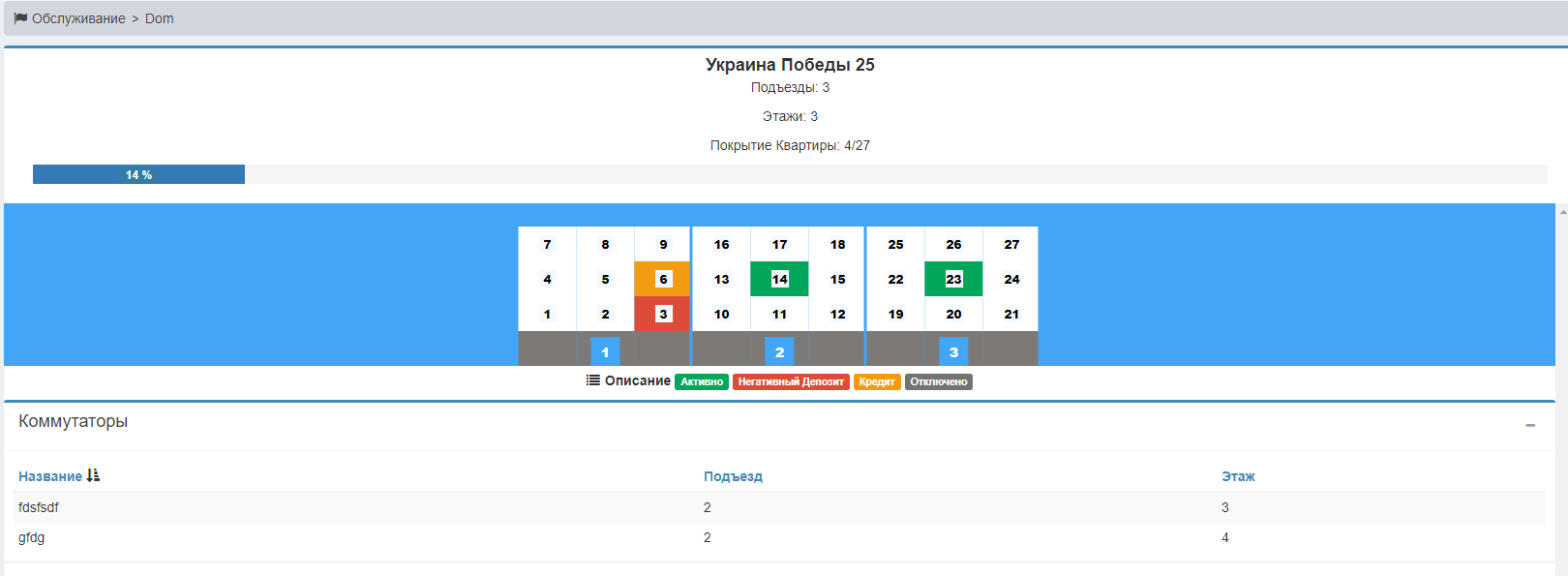Click the Негативный Депозит legend badge
Viewport: 1568px width, 576px height.
pyautogui.click(x=791, y=381)
